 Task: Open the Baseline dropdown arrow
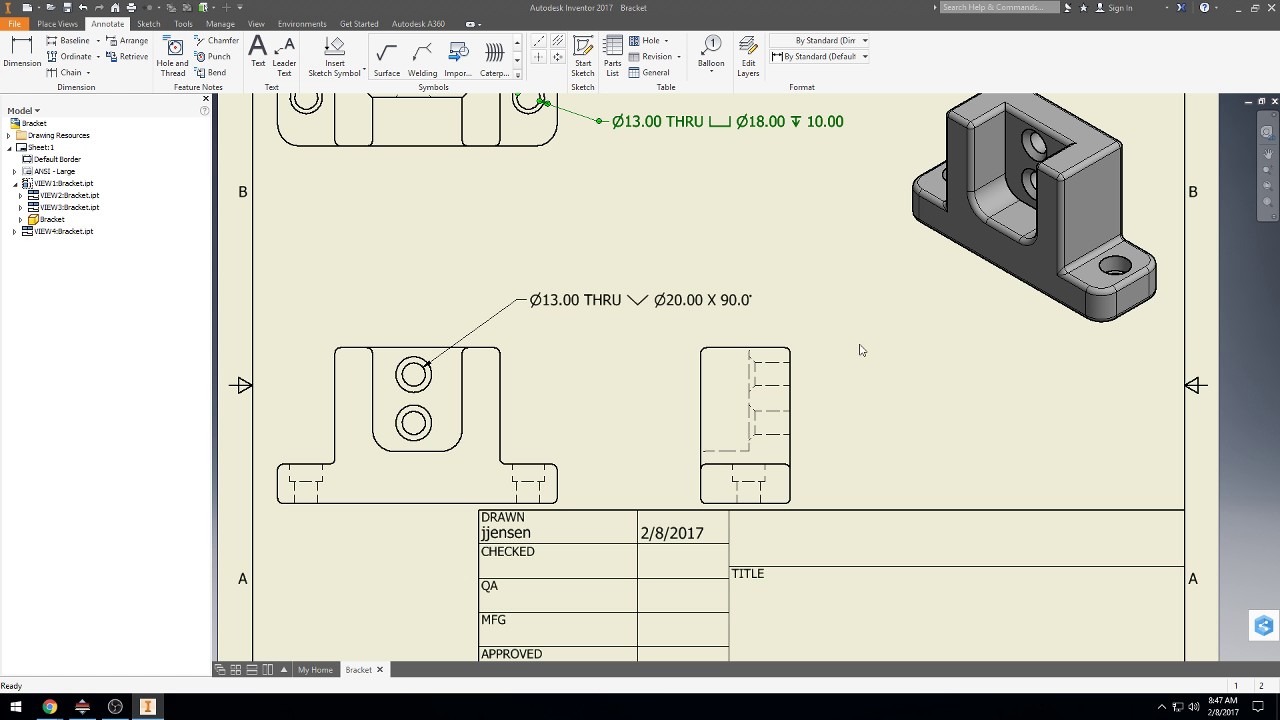(98, 41)
